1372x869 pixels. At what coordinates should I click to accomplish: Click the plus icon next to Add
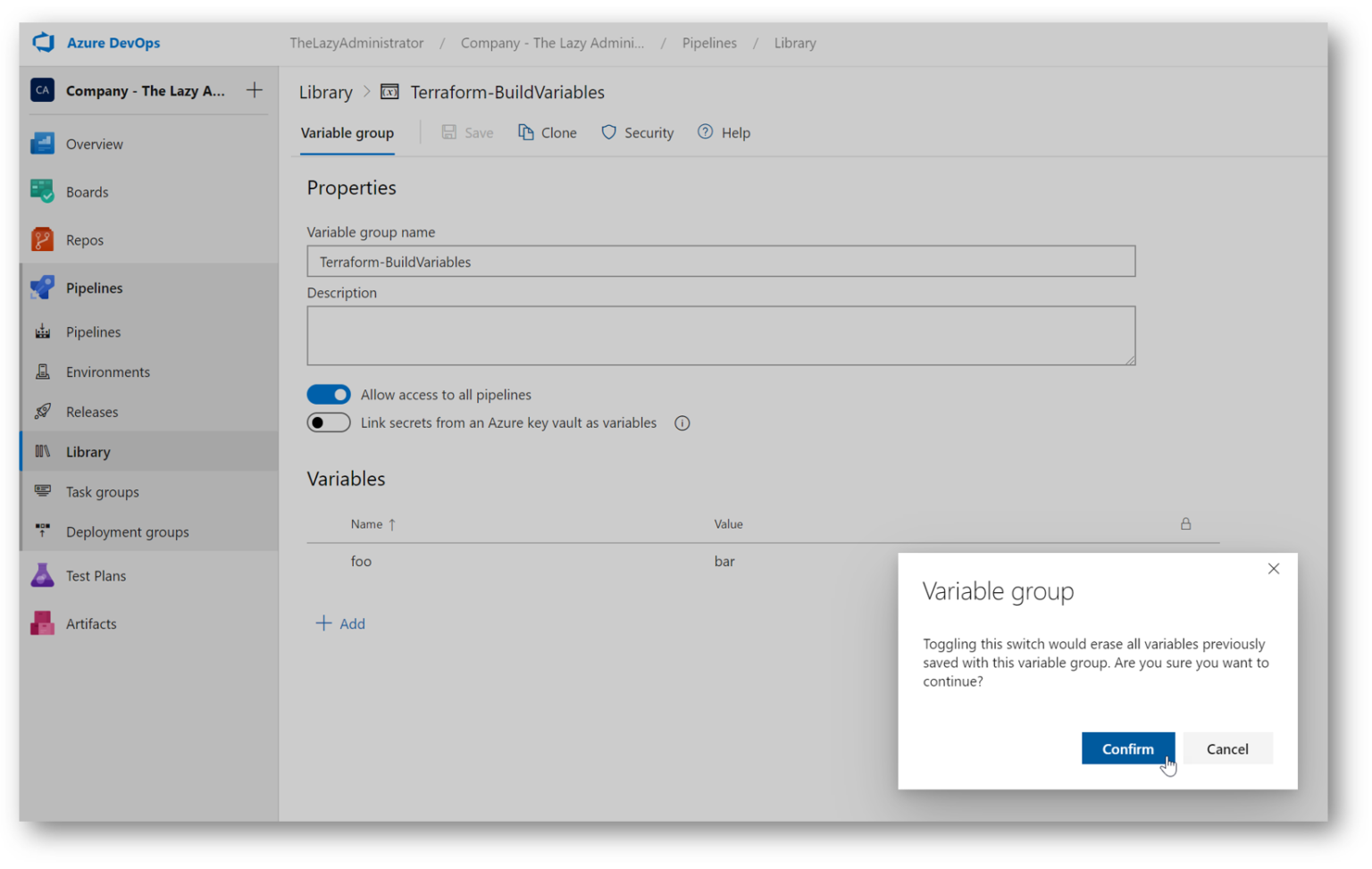click(323, 623)
